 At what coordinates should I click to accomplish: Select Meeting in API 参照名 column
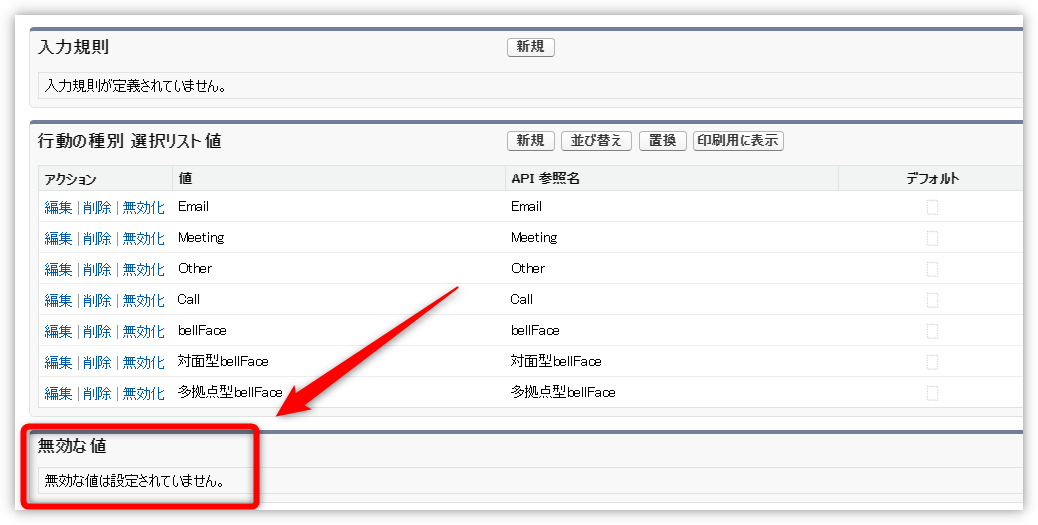534,238
